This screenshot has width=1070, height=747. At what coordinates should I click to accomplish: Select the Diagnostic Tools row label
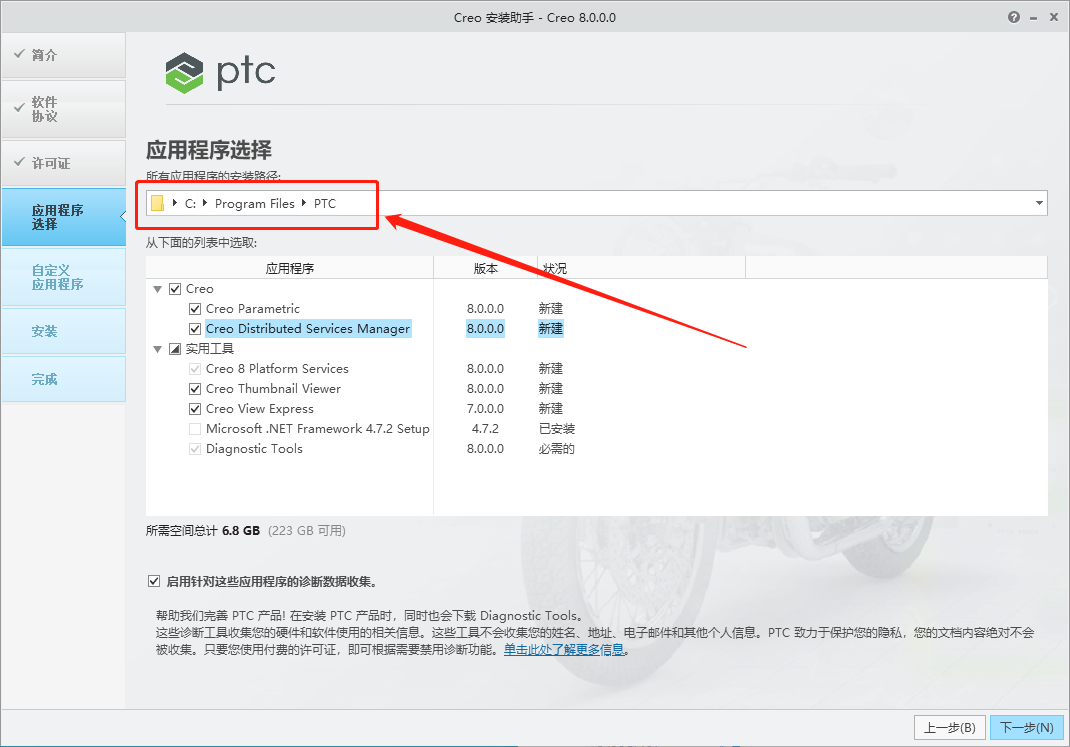[254, 449]
